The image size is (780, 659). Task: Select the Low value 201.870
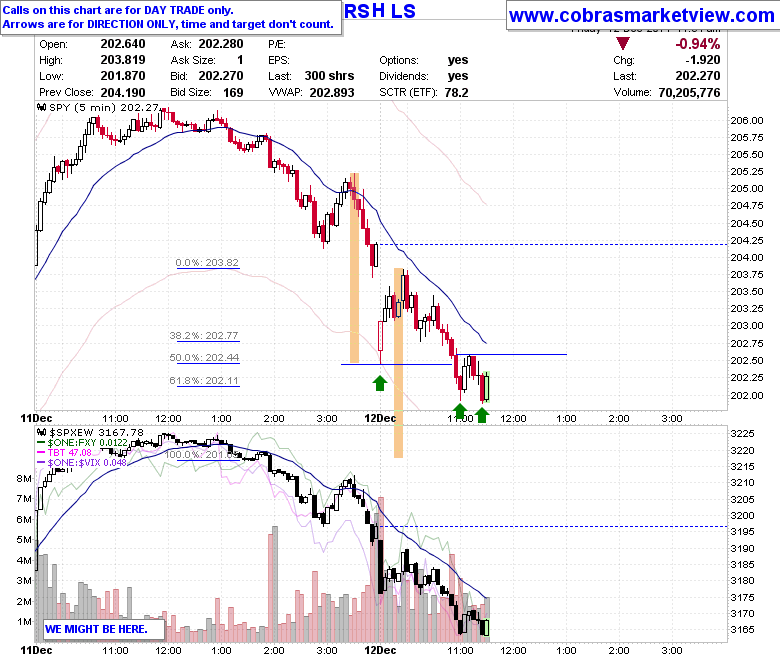pos(123,76)
